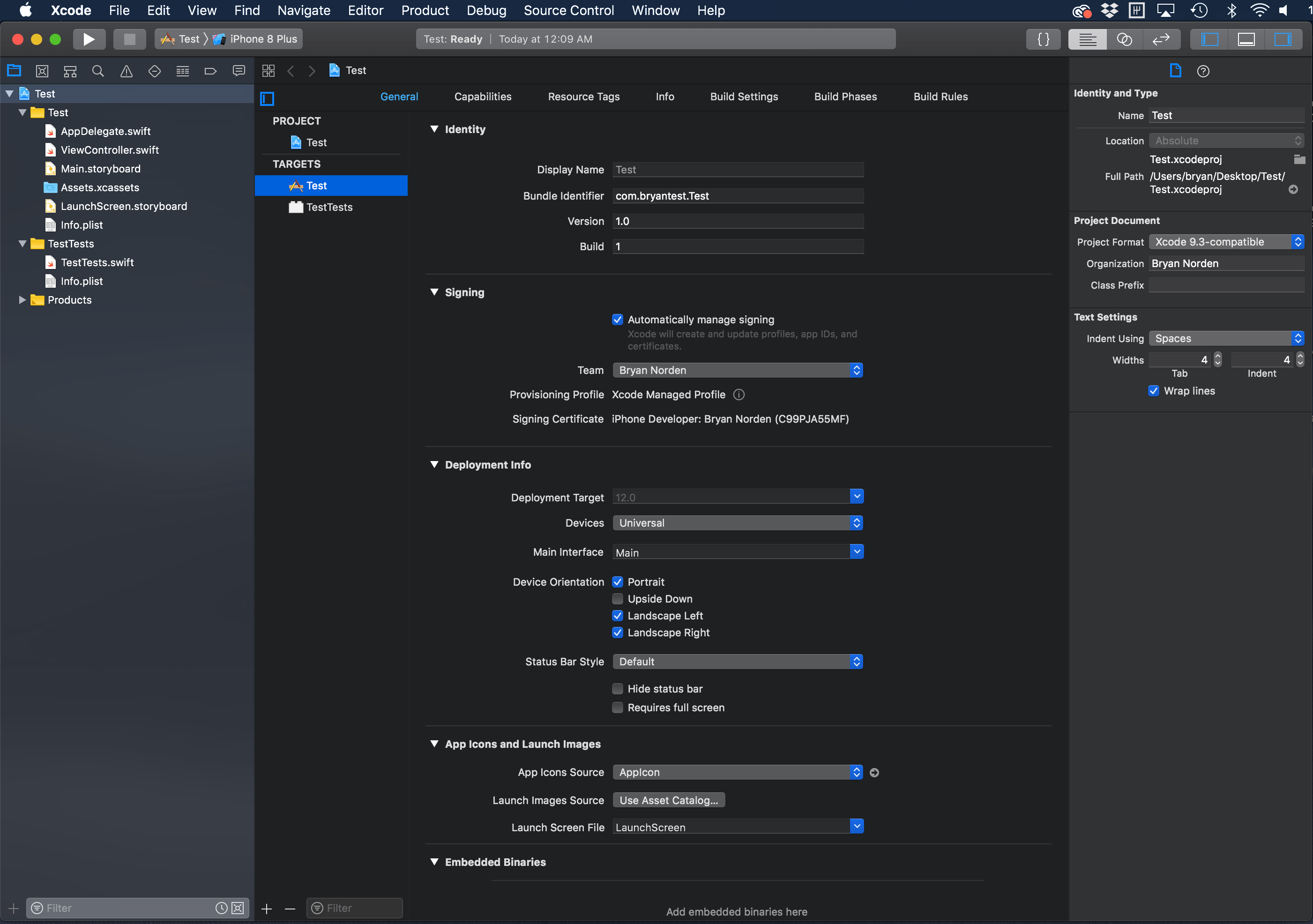Check Hide status bar option

point(617,688)
